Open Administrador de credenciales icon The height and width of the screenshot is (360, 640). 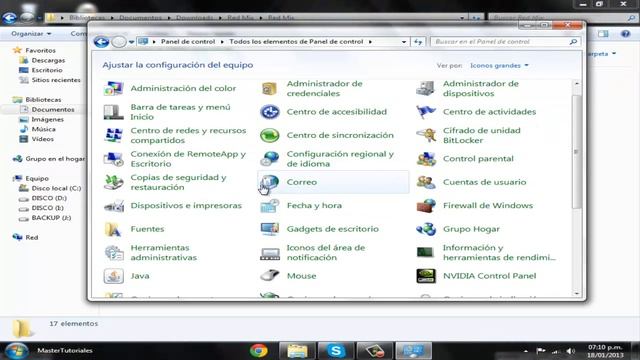click(x=269, y=88)
